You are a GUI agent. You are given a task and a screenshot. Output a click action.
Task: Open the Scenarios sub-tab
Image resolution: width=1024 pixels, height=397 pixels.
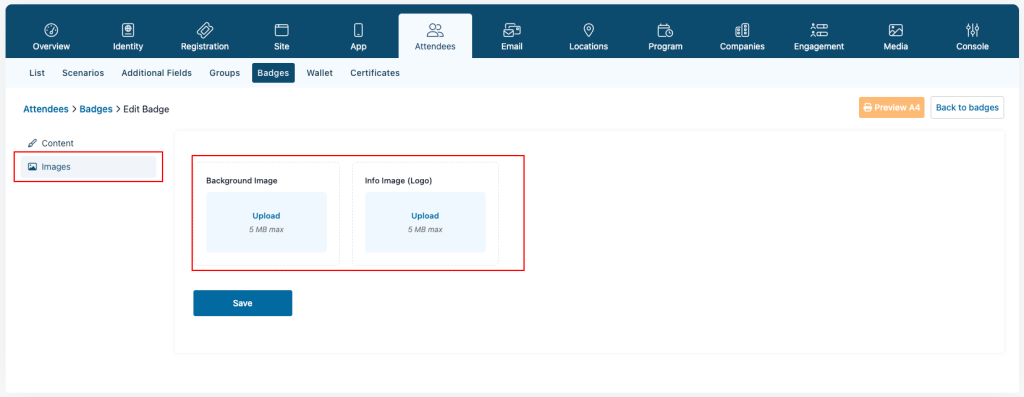click(x=83, y=73)
